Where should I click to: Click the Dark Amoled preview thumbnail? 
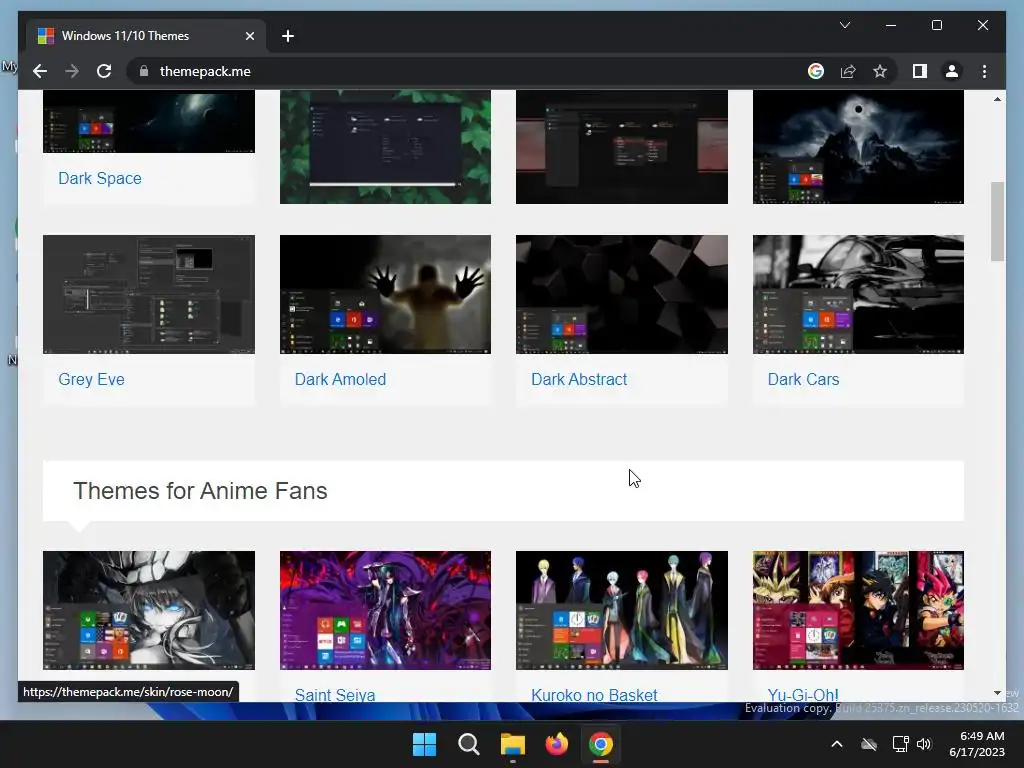click(385, 295)
